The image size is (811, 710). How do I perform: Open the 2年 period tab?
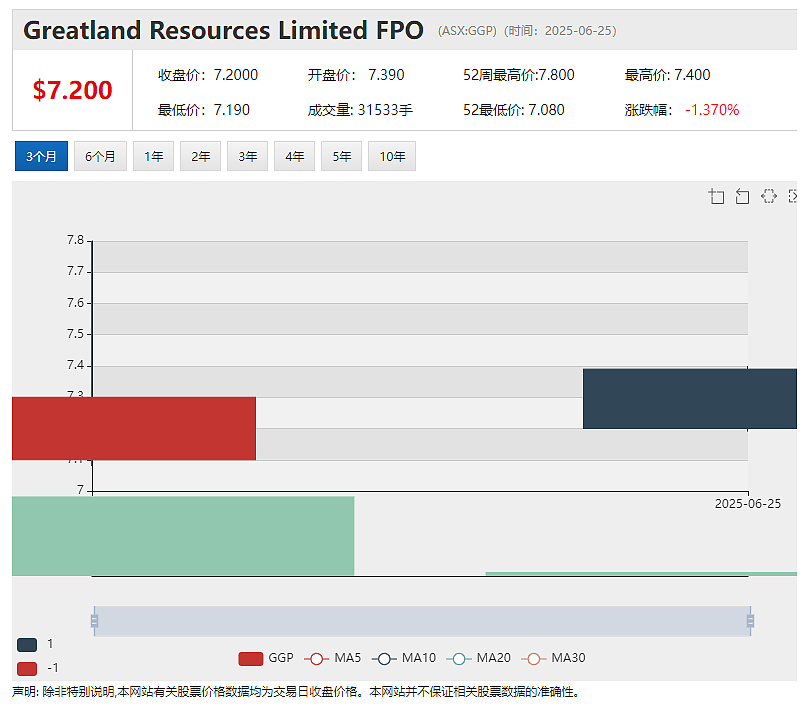click(201, 156)
